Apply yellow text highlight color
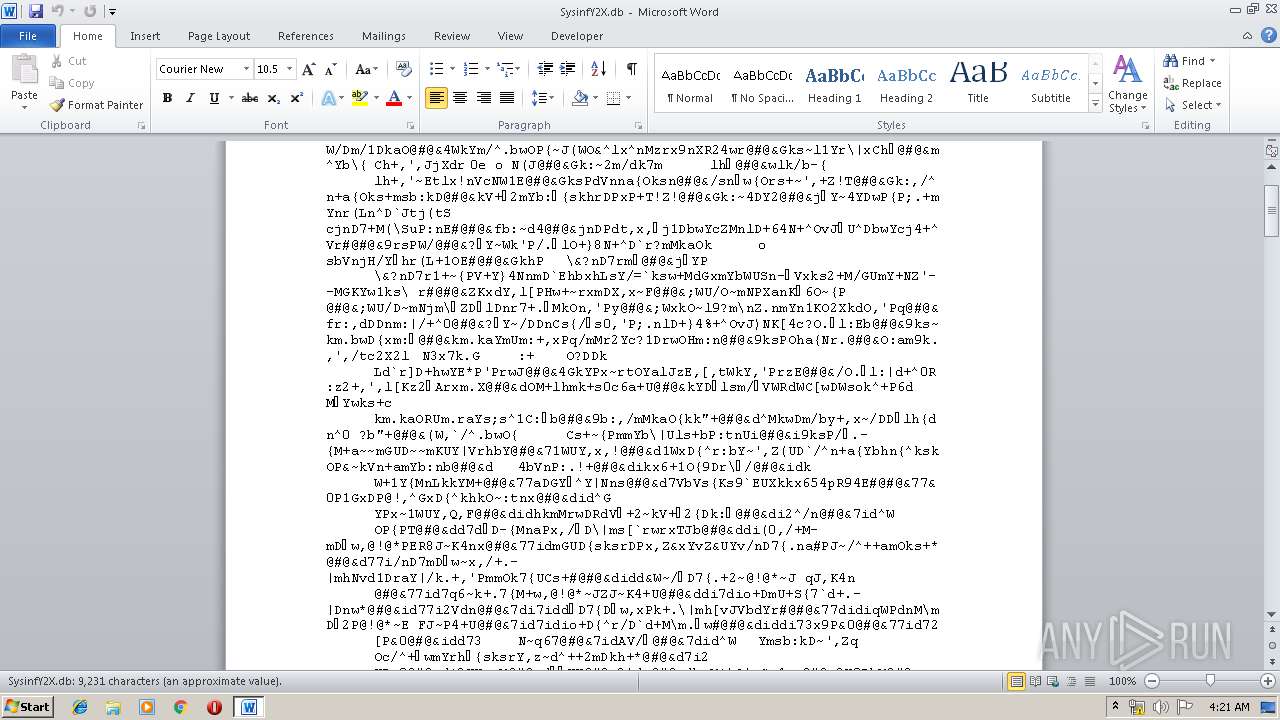1280x720 pixels. point(359,98)
